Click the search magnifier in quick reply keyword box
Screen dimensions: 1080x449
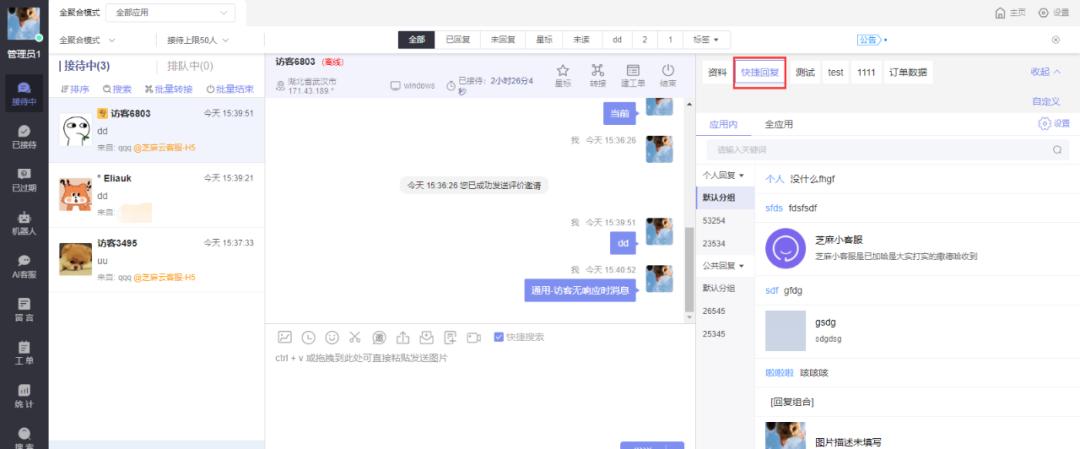point(1057,149)
